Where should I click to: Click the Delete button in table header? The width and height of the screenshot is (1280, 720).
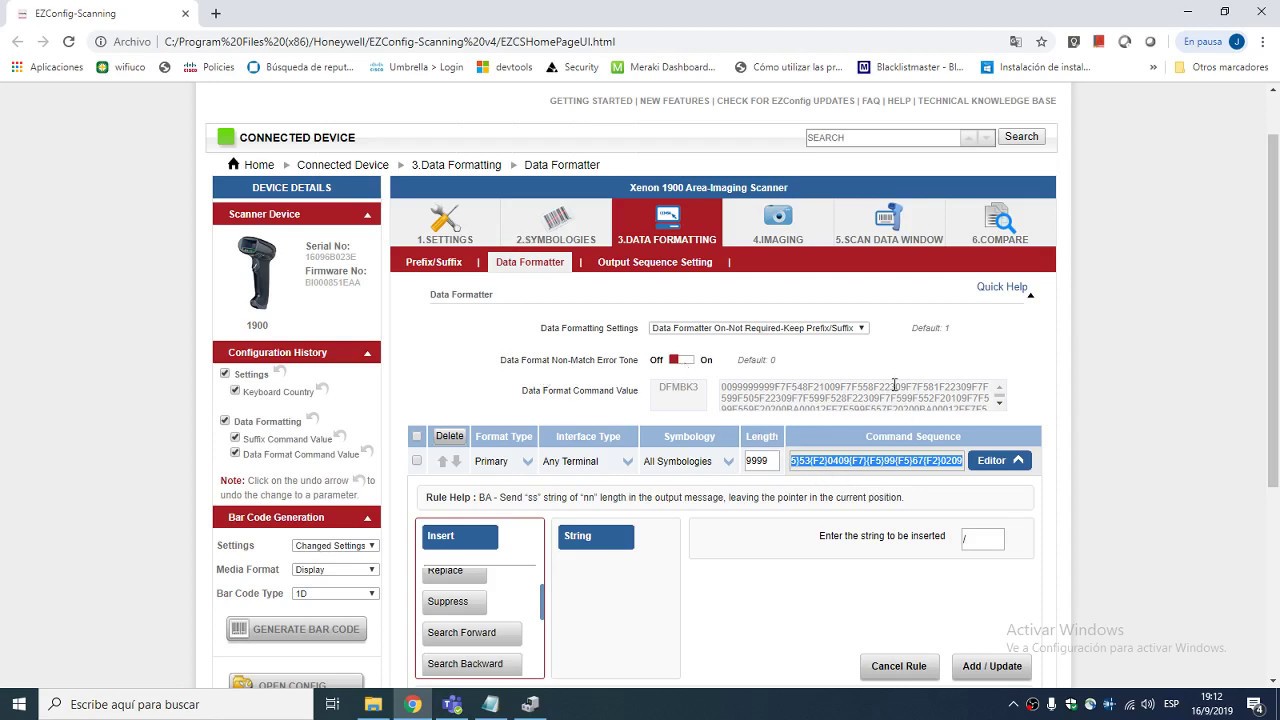click(449, 436)
